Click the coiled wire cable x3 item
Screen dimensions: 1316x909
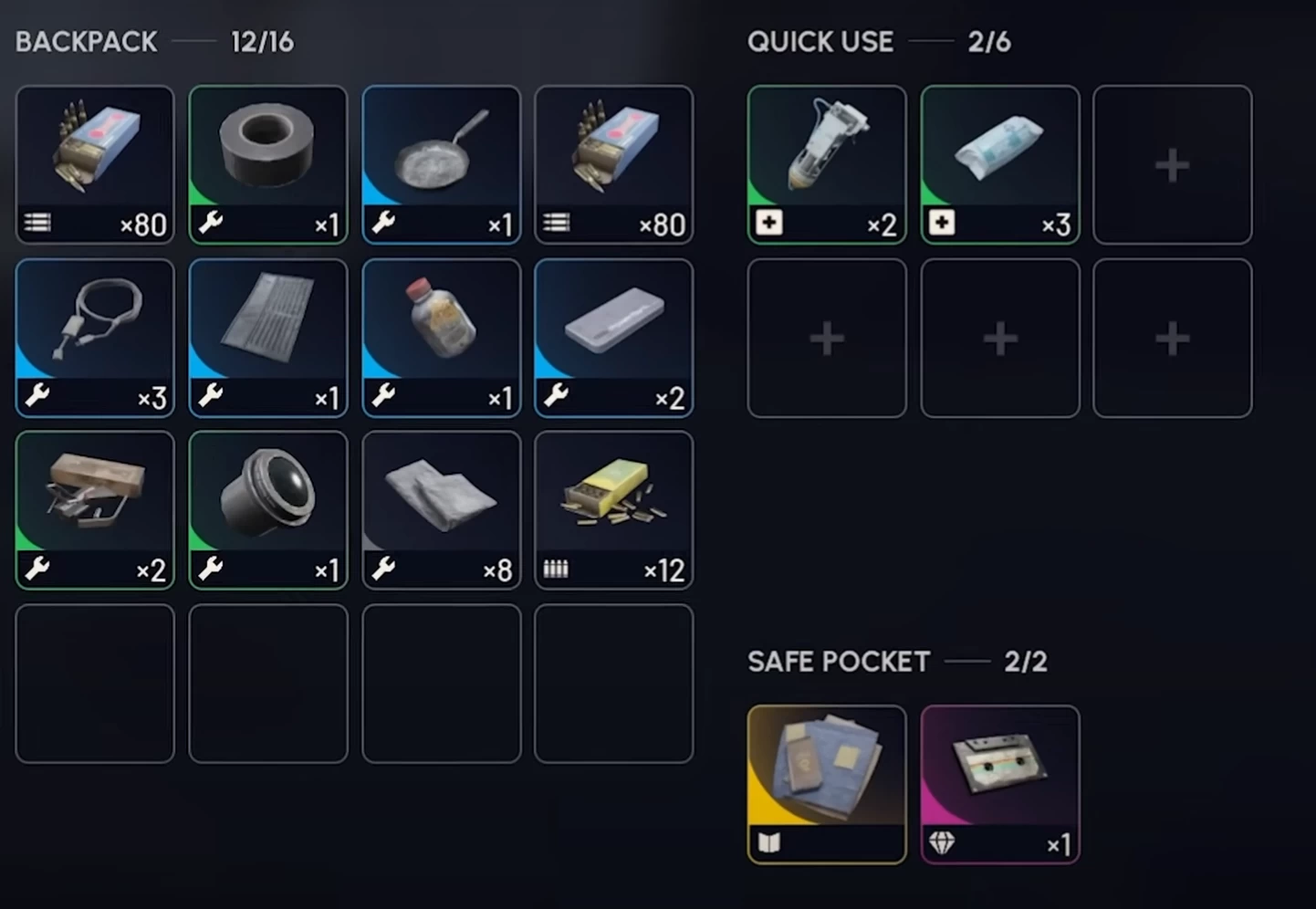click(x=95, y=338)
